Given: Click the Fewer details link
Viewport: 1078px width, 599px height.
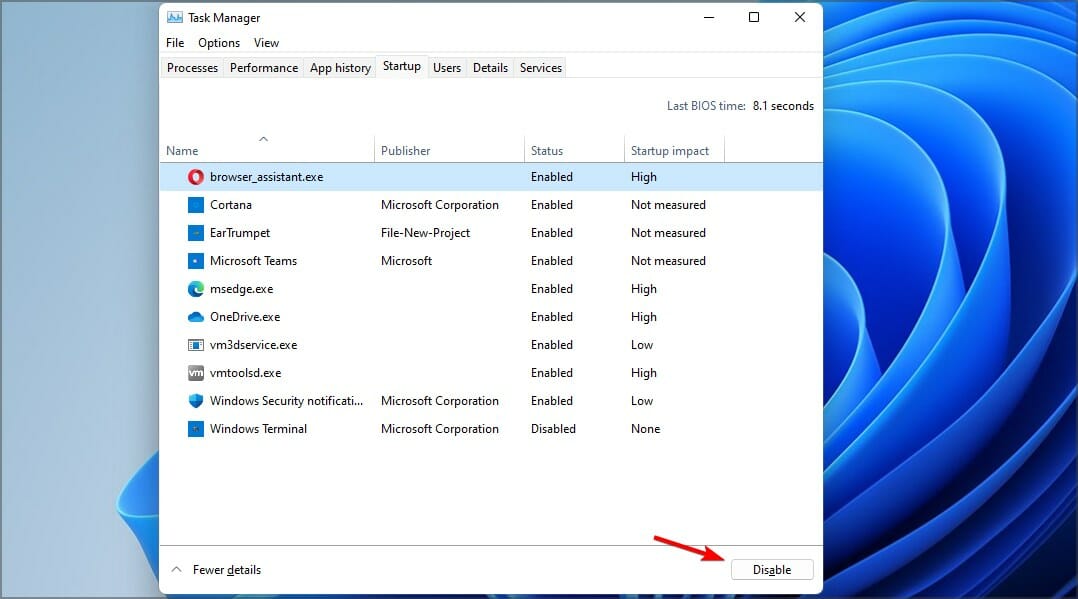Looking at the screenshot, I should [227, 569].
